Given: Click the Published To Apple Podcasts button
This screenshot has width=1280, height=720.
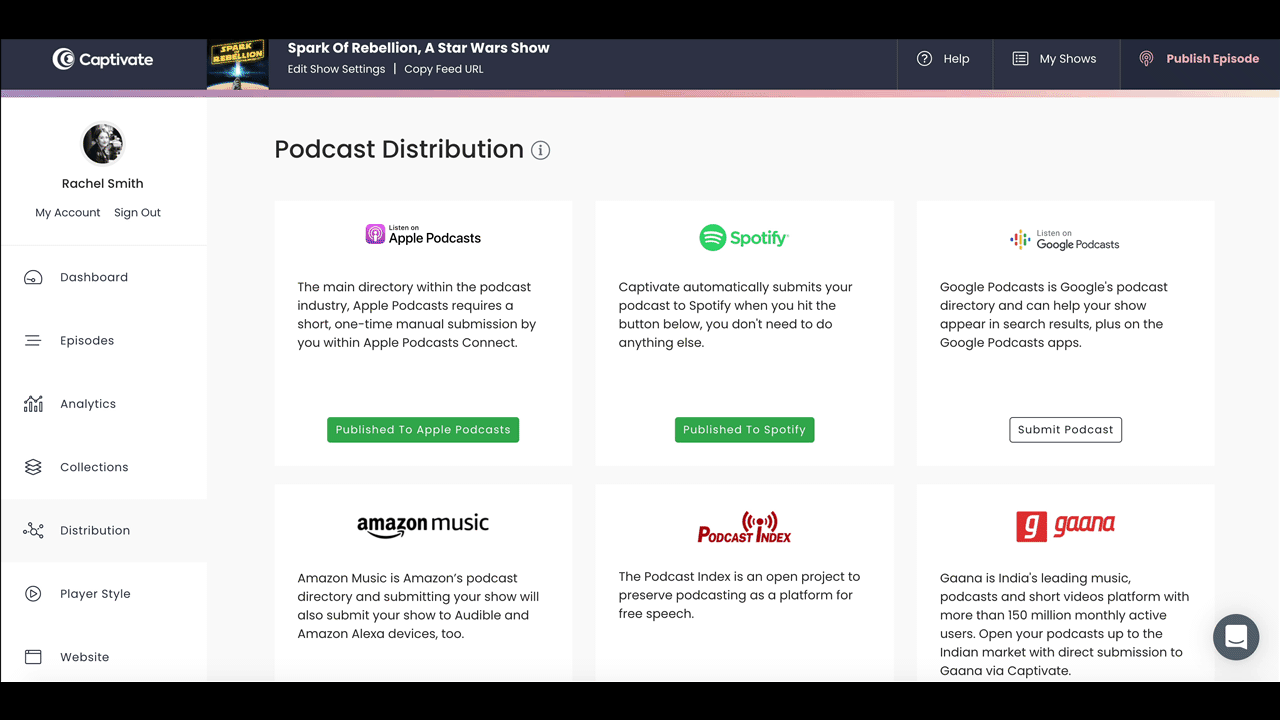Looking at the screenshot, I should pos(422,429).
